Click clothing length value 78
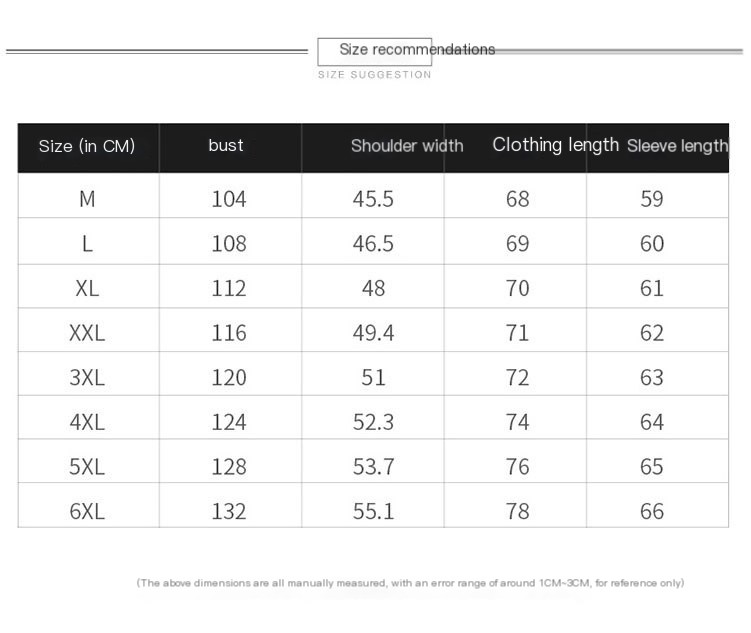 coord(518,511)
